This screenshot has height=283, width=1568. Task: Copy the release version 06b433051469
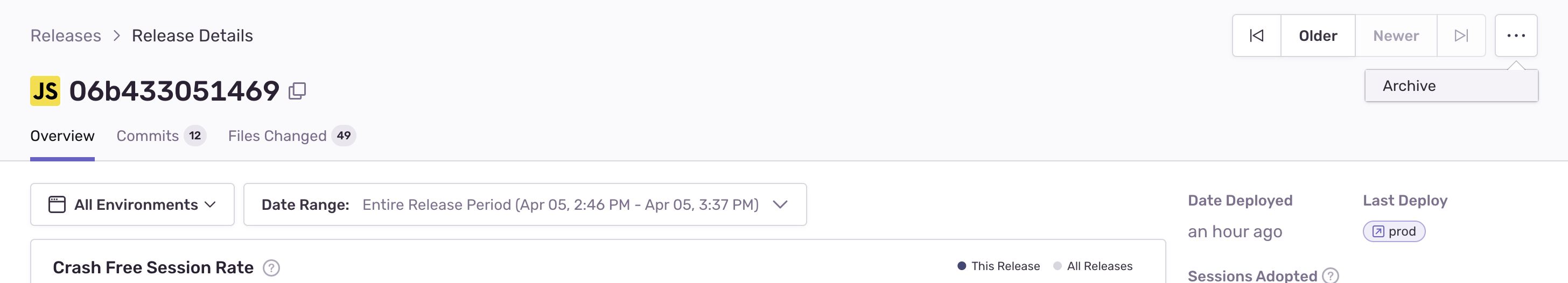297,91
